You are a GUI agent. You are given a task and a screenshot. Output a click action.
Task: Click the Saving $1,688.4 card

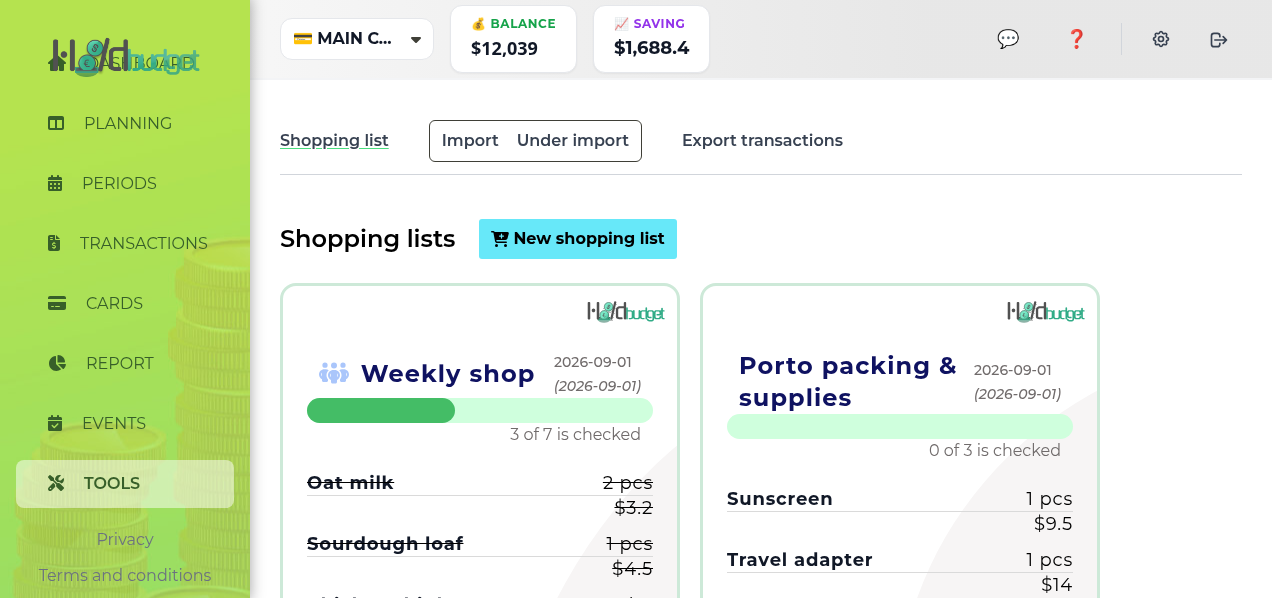coord(651,39)
